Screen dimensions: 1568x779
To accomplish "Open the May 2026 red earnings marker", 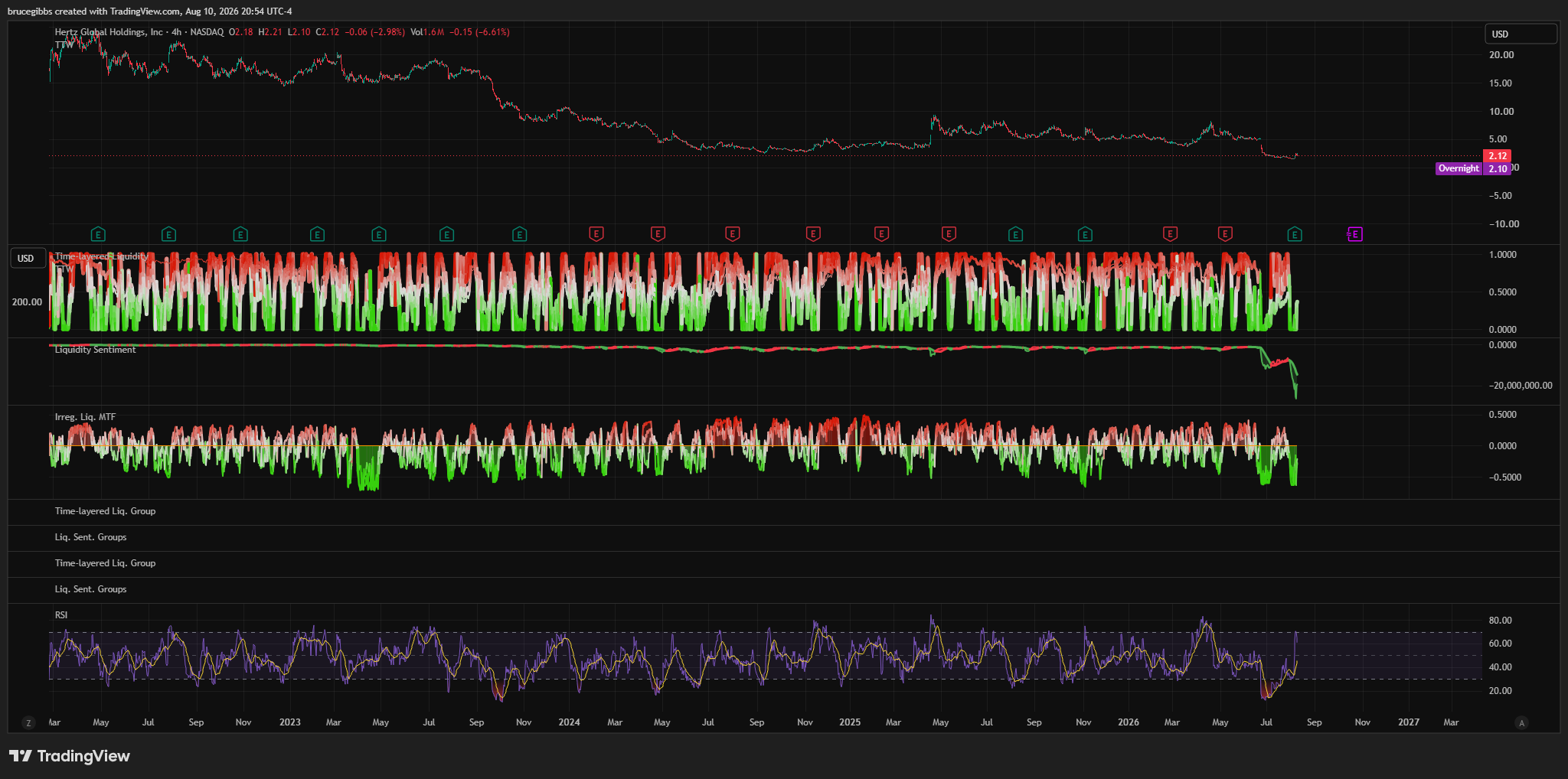I will (x=1225, y=234).
